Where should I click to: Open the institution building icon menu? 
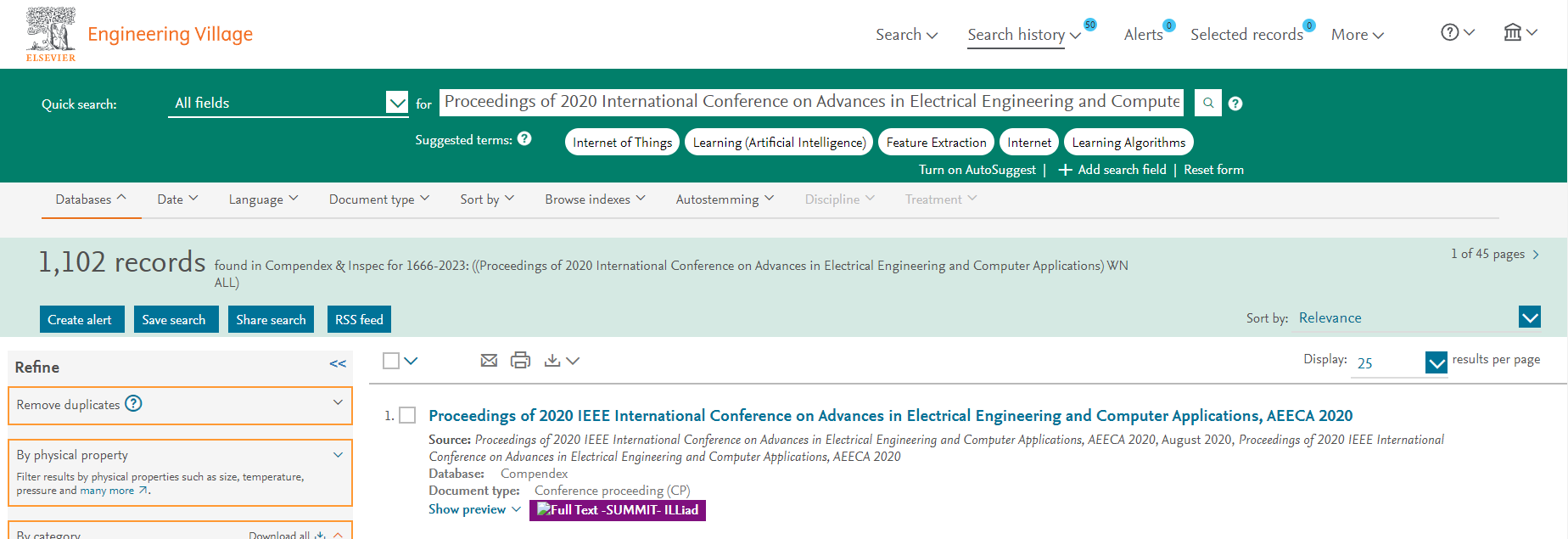click(x=1520, y=32)
